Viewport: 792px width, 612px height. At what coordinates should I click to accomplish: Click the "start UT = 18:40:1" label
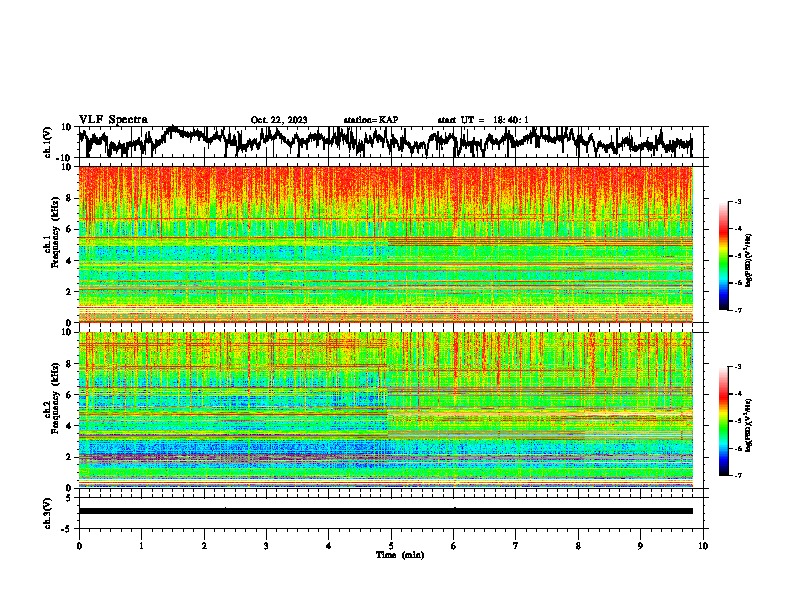coord(483,120)
